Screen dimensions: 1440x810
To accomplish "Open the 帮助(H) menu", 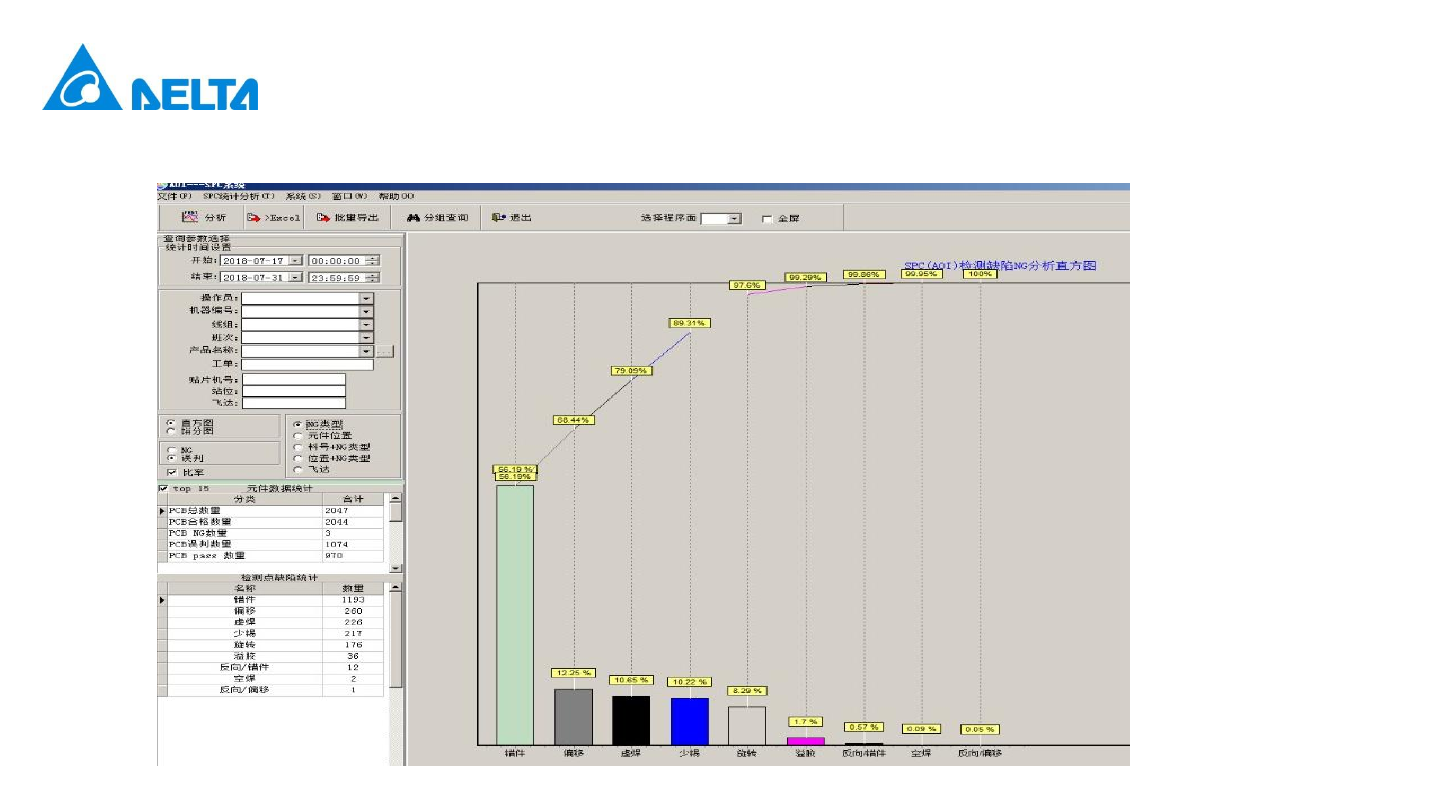I will coord(396,196).
